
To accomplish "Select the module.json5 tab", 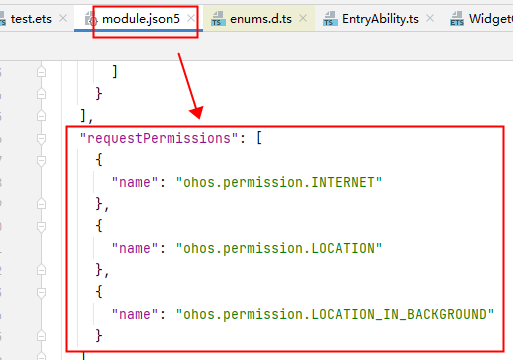I will [x=140, y=19].
